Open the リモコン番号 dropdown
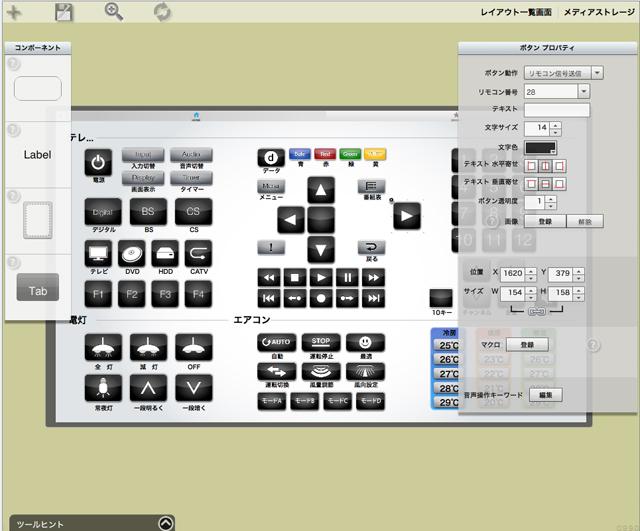640x531 pixels. pyautogui.click(x=584, y=91)
